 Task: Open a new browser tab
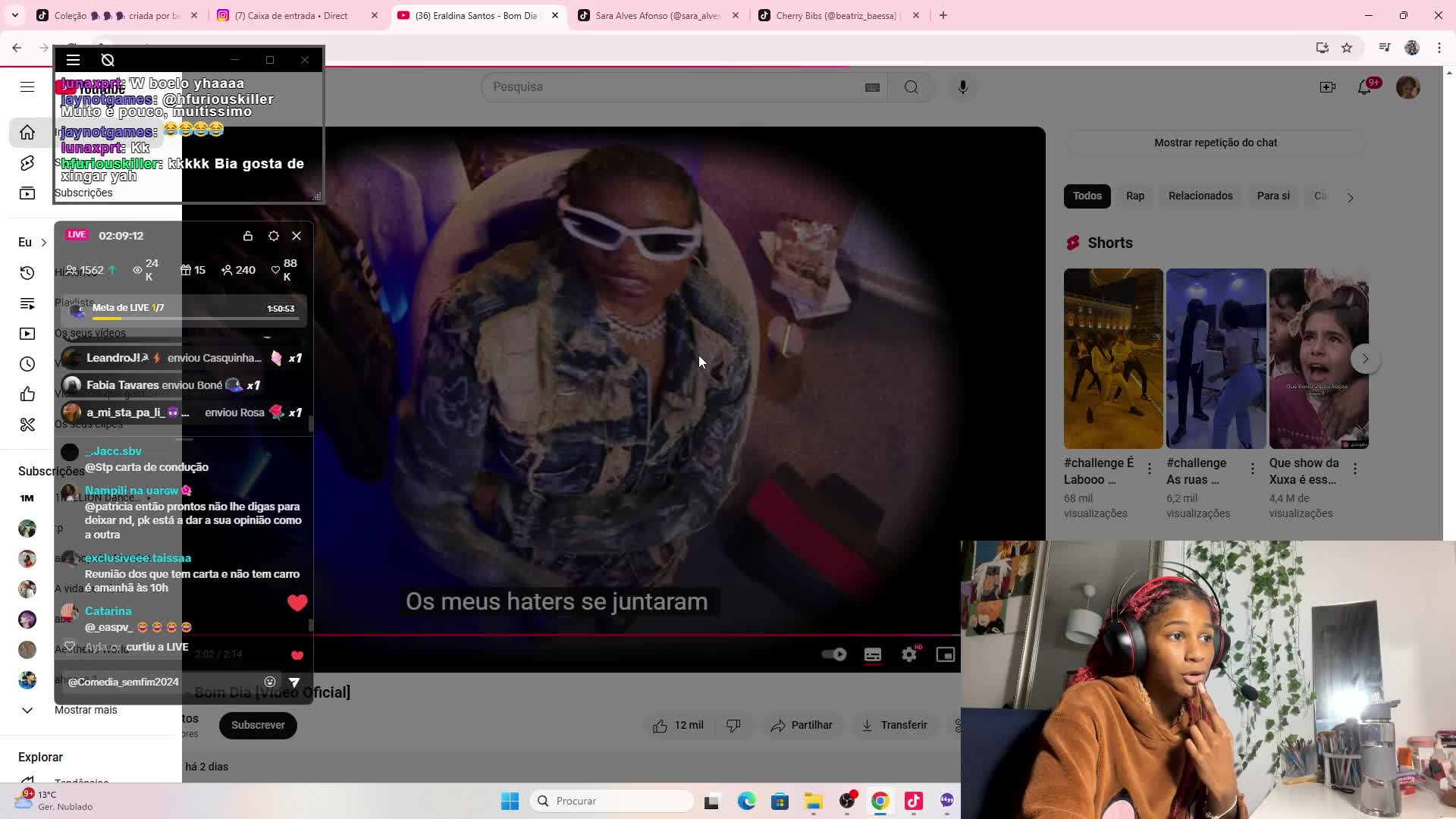tap(943, 15)
